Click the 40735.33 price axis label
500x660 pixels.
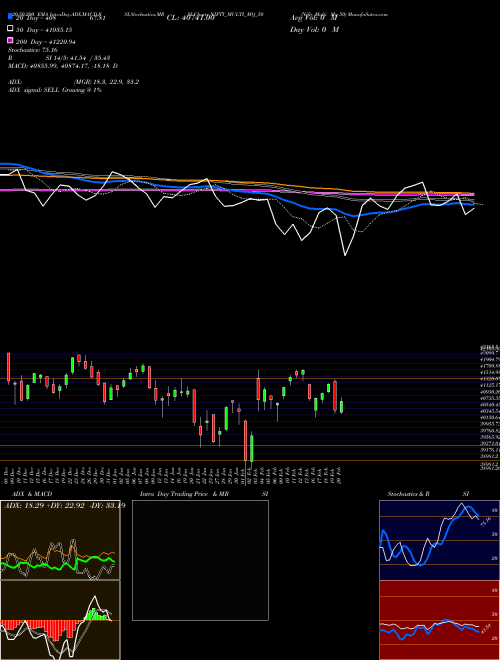[x=489, y=398]
